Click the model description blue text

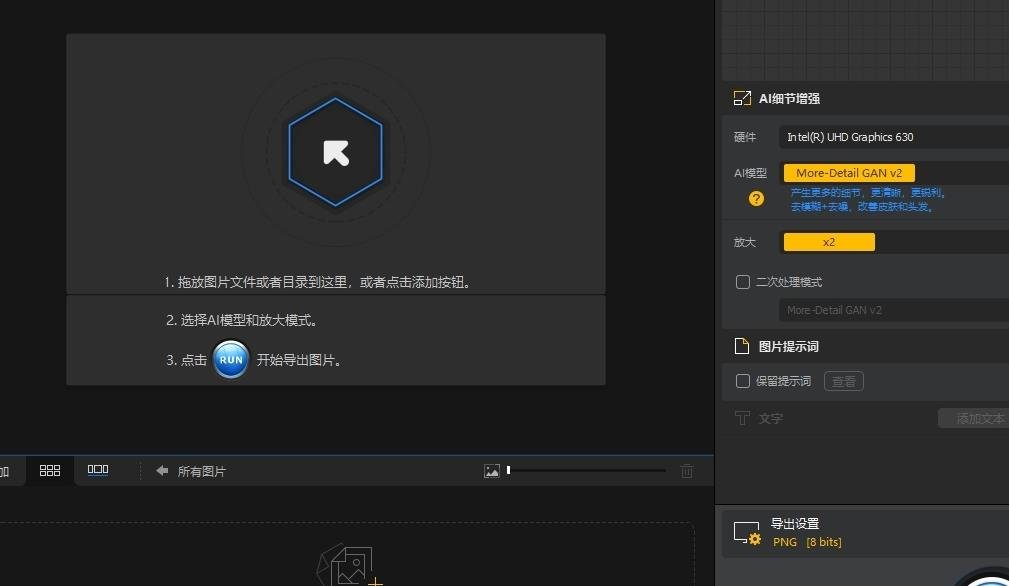pos(867,199)
